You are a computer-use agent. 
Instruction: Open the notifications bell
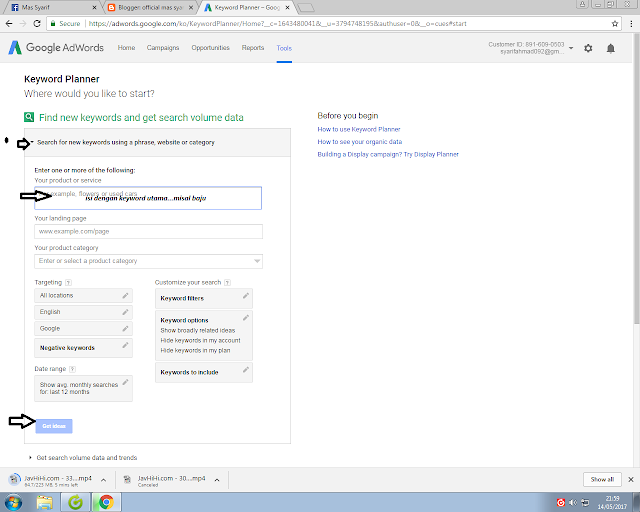click(611, 48)
